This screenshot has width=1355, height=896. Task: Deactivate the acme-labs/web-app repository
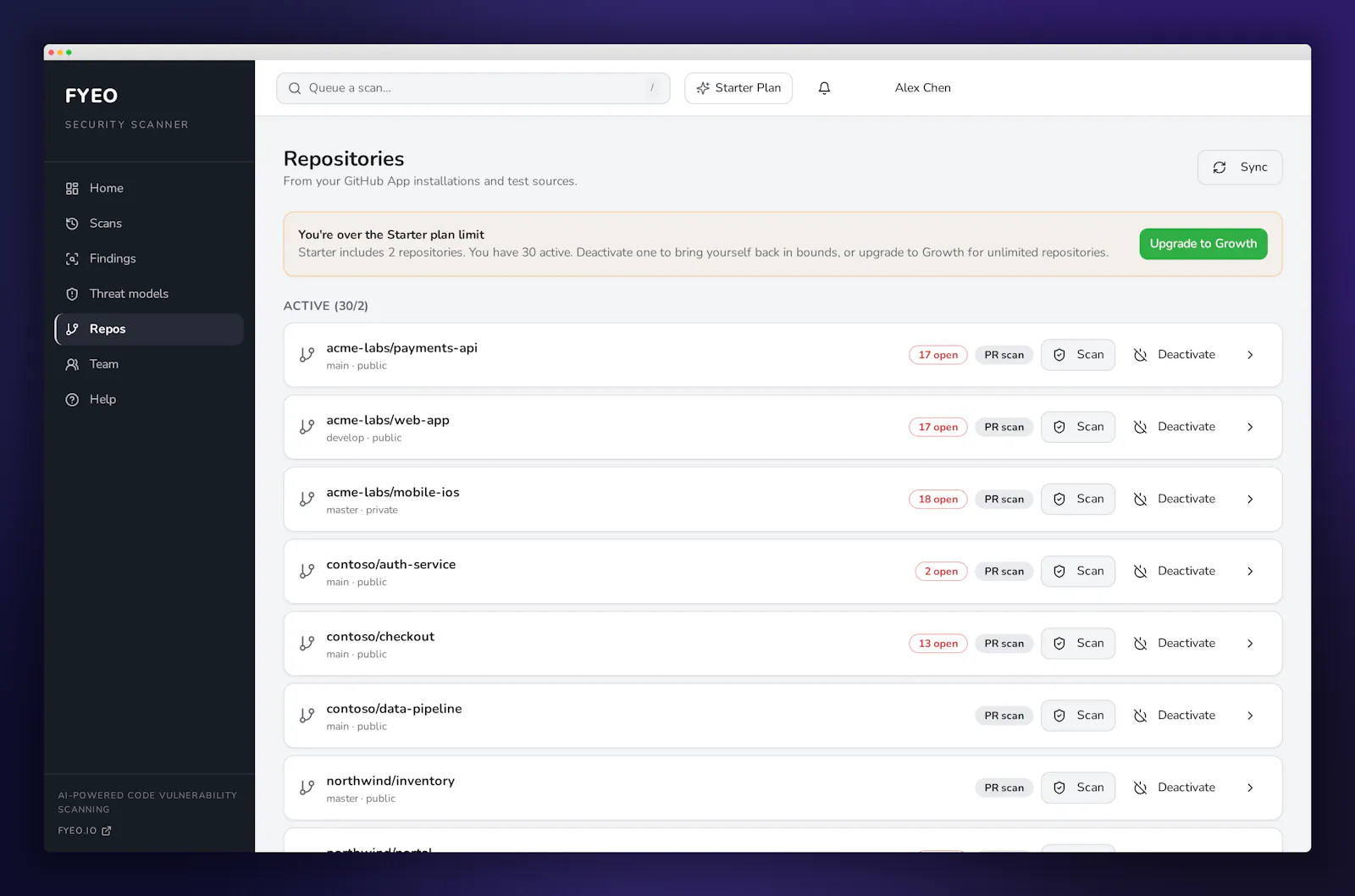pos(1175,427)
